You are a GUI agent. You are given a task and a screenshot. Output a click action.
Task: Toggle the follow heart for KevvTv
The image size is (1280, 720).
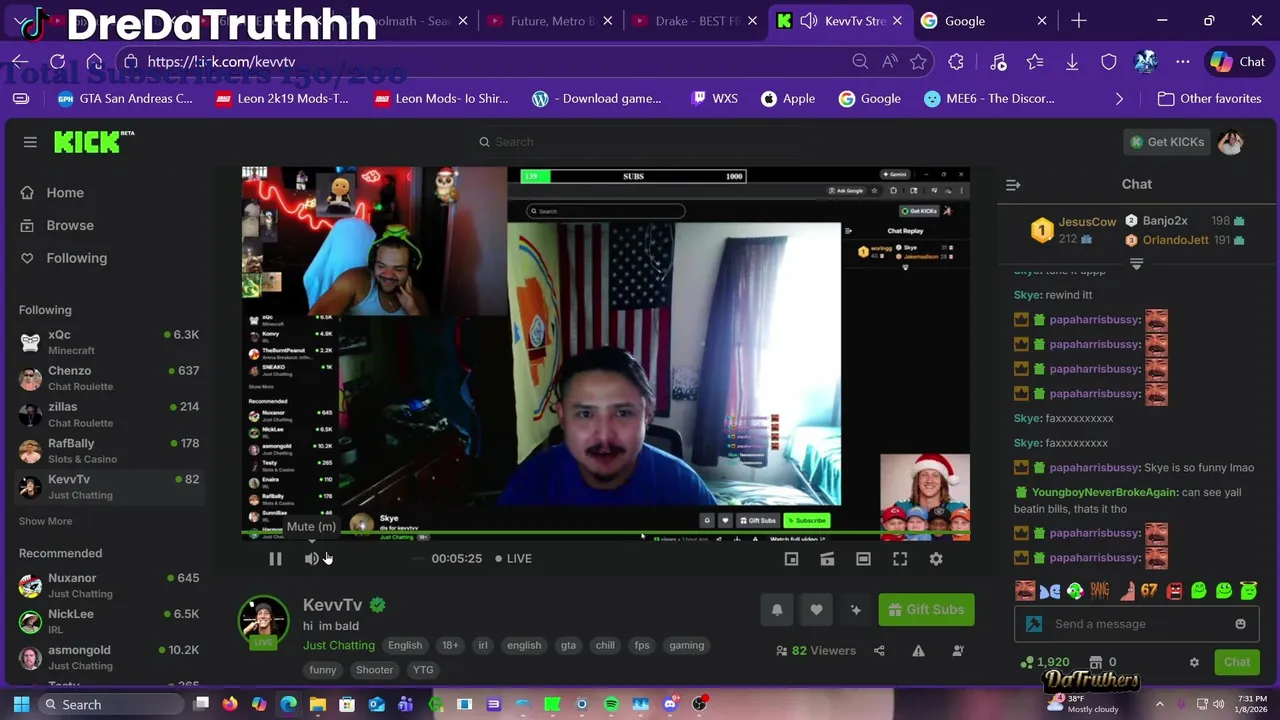click(x=816, y=610)
